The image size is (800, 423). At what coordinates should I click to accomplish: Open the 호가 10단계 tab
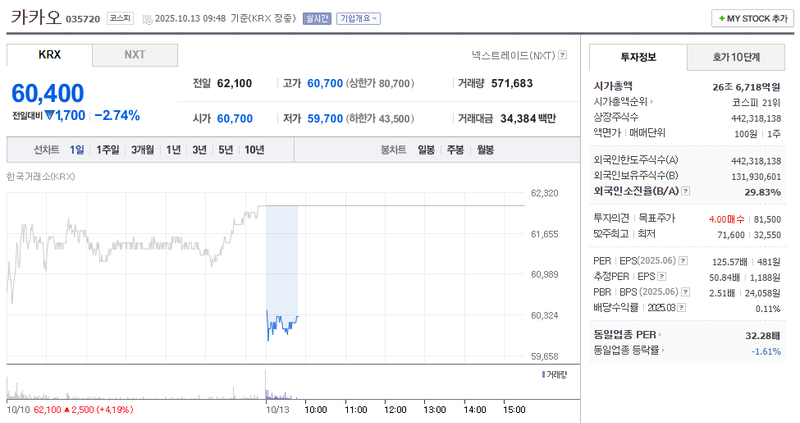[x=735, y=57]
